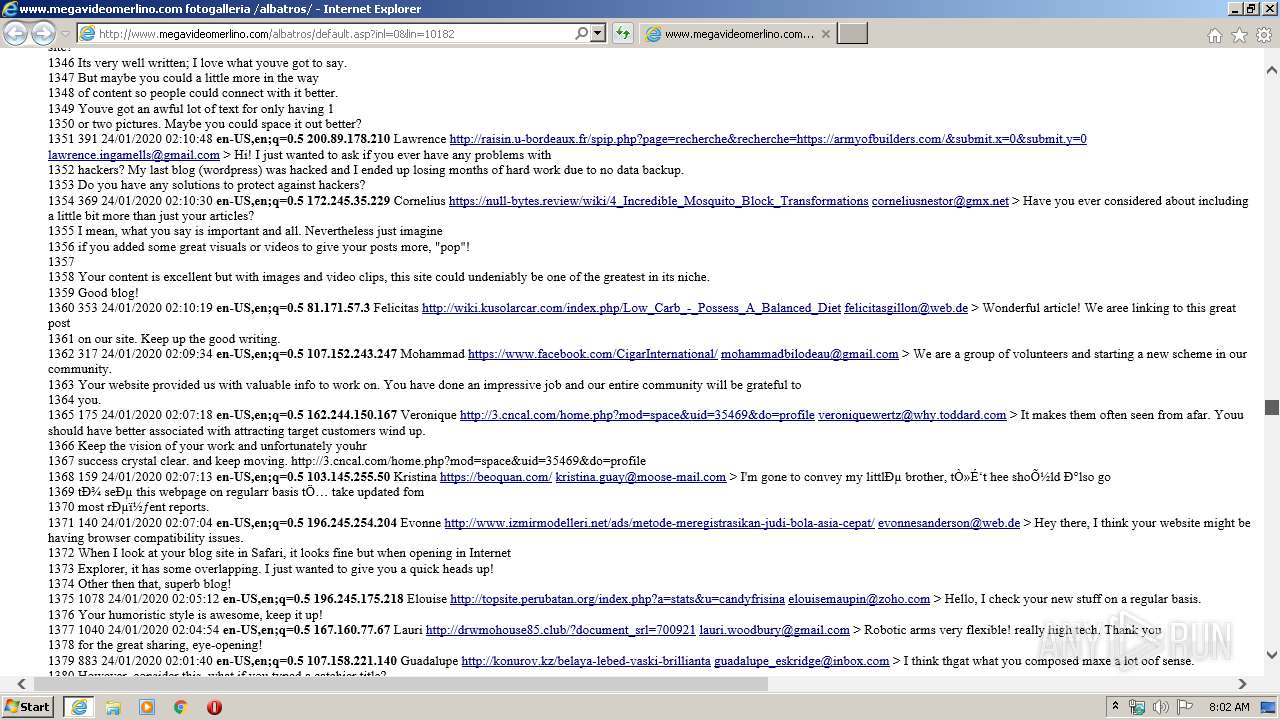Open the beoquan.com link

[496, 477]
